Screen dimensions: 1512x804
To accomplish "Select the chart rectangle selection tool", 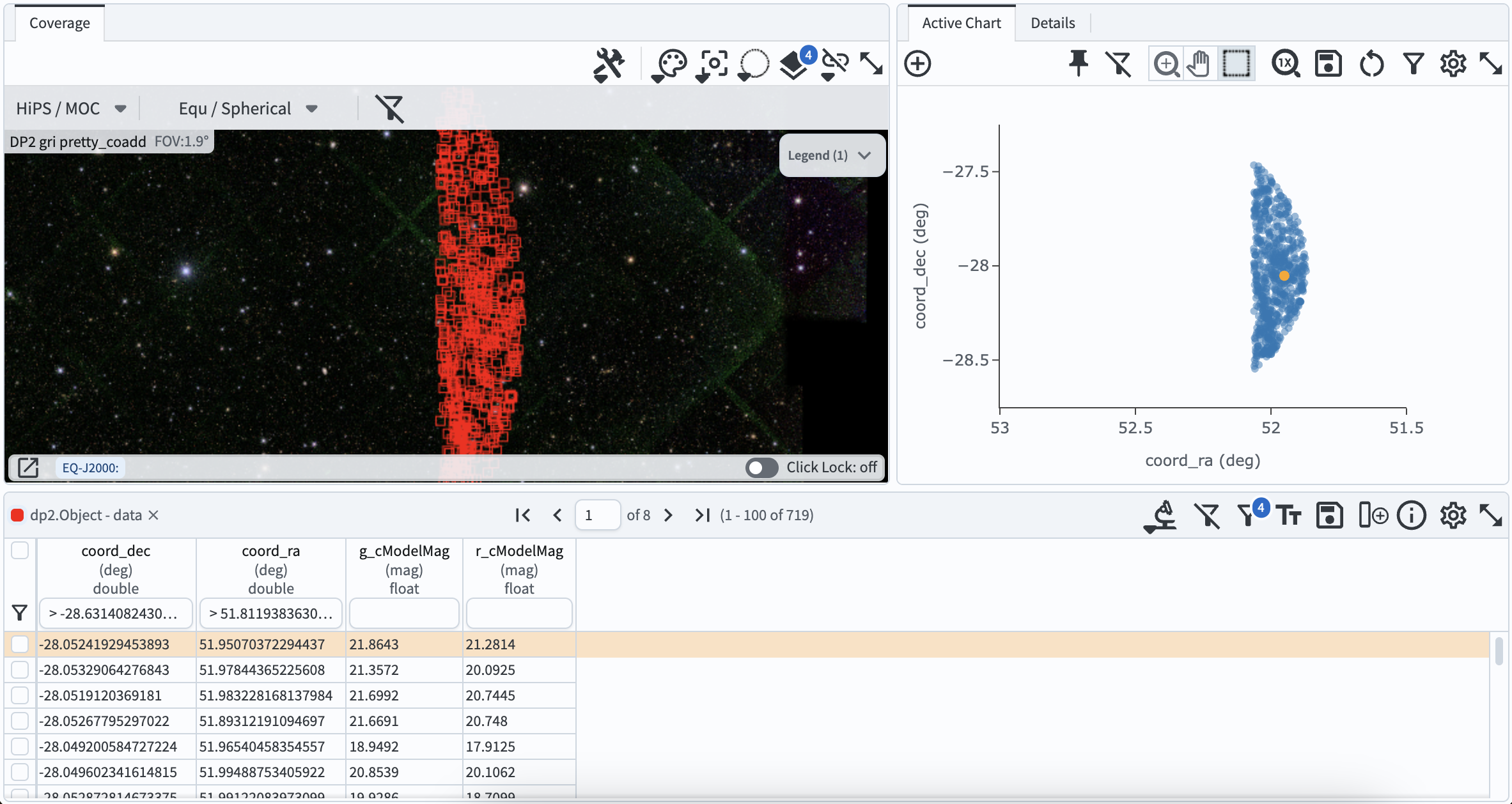I will click(x=1236, y=64).
